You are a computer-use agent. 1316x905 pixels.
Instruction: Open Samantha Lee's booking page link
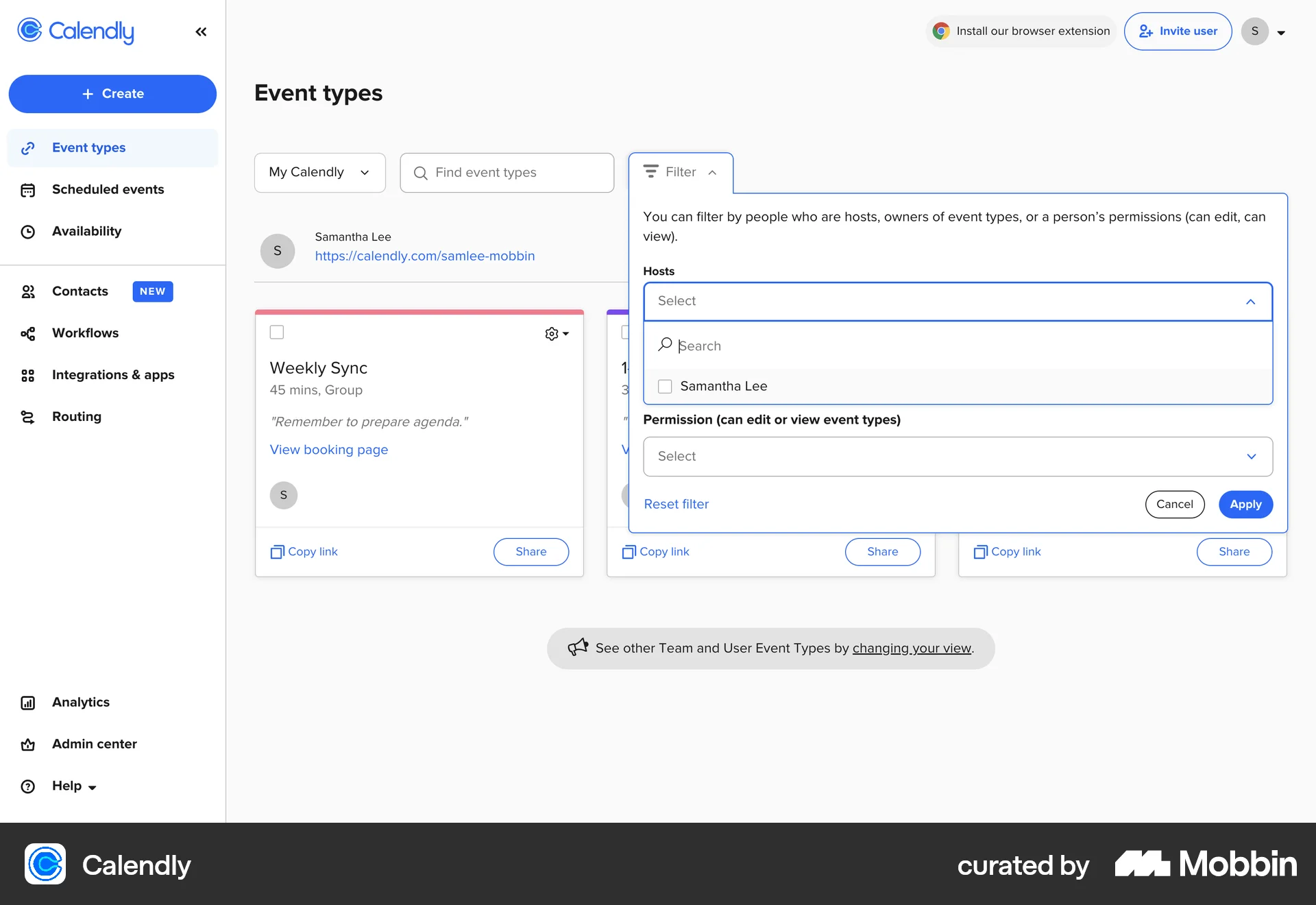425,256
